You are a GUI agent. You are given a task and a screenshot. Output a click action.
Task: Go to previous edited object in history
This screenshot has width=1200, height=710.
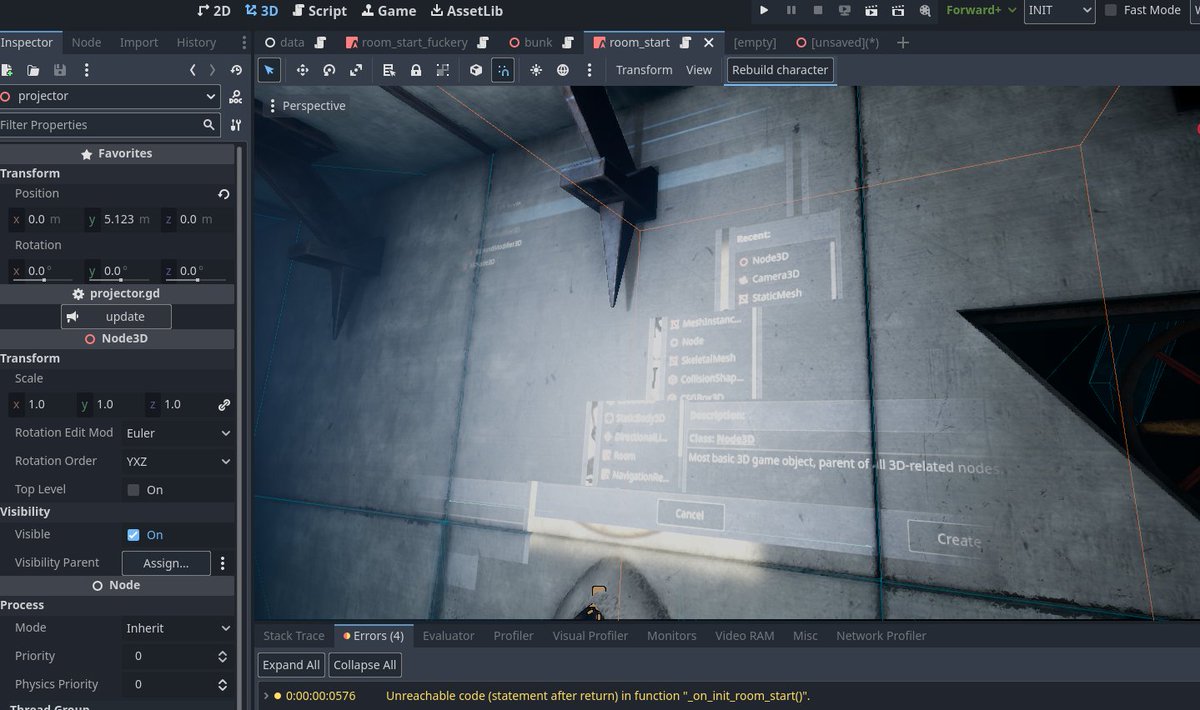pyautogui.click(x=192, y=70)
